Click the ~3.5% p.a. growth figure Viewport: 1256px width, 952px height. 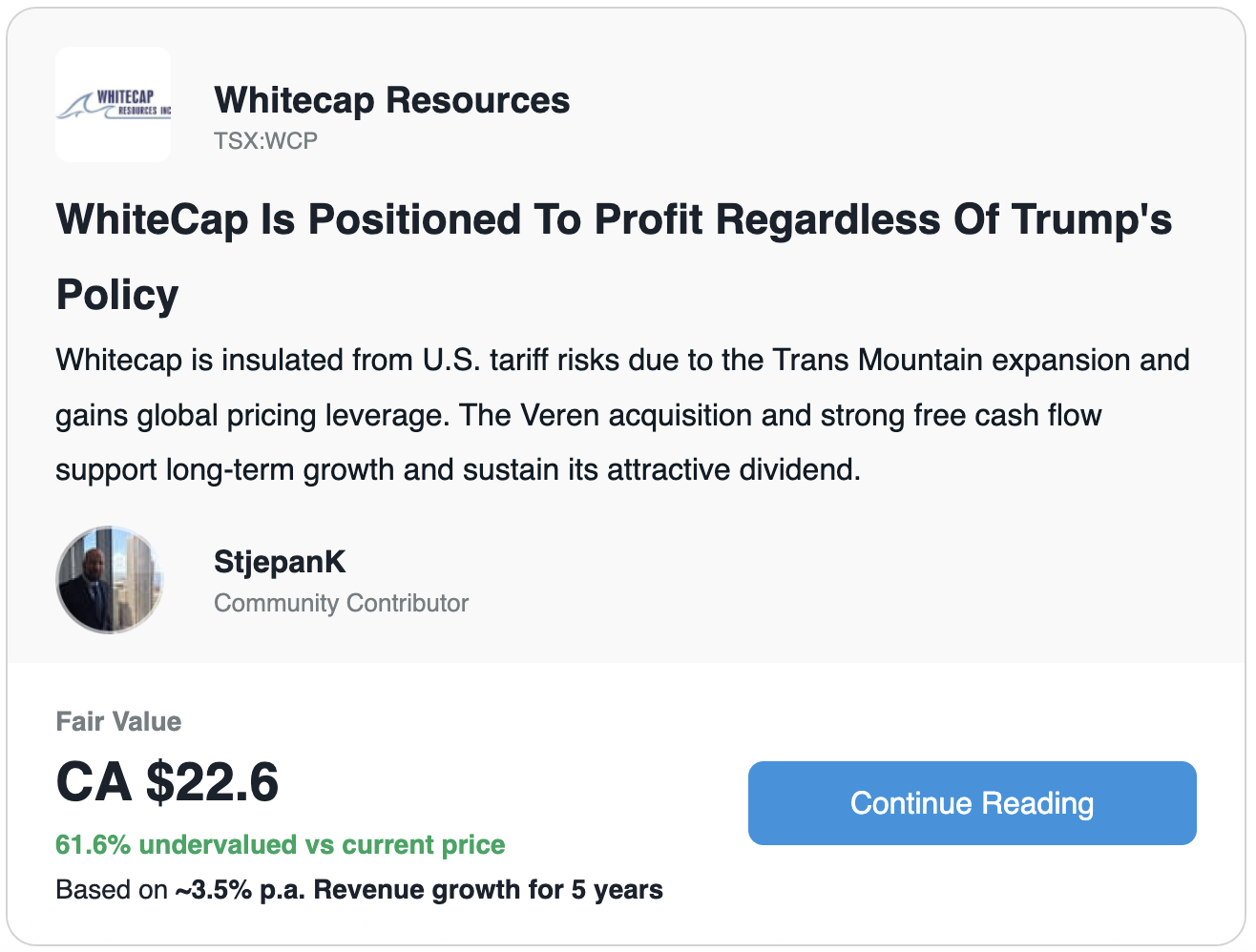[241, 890]
